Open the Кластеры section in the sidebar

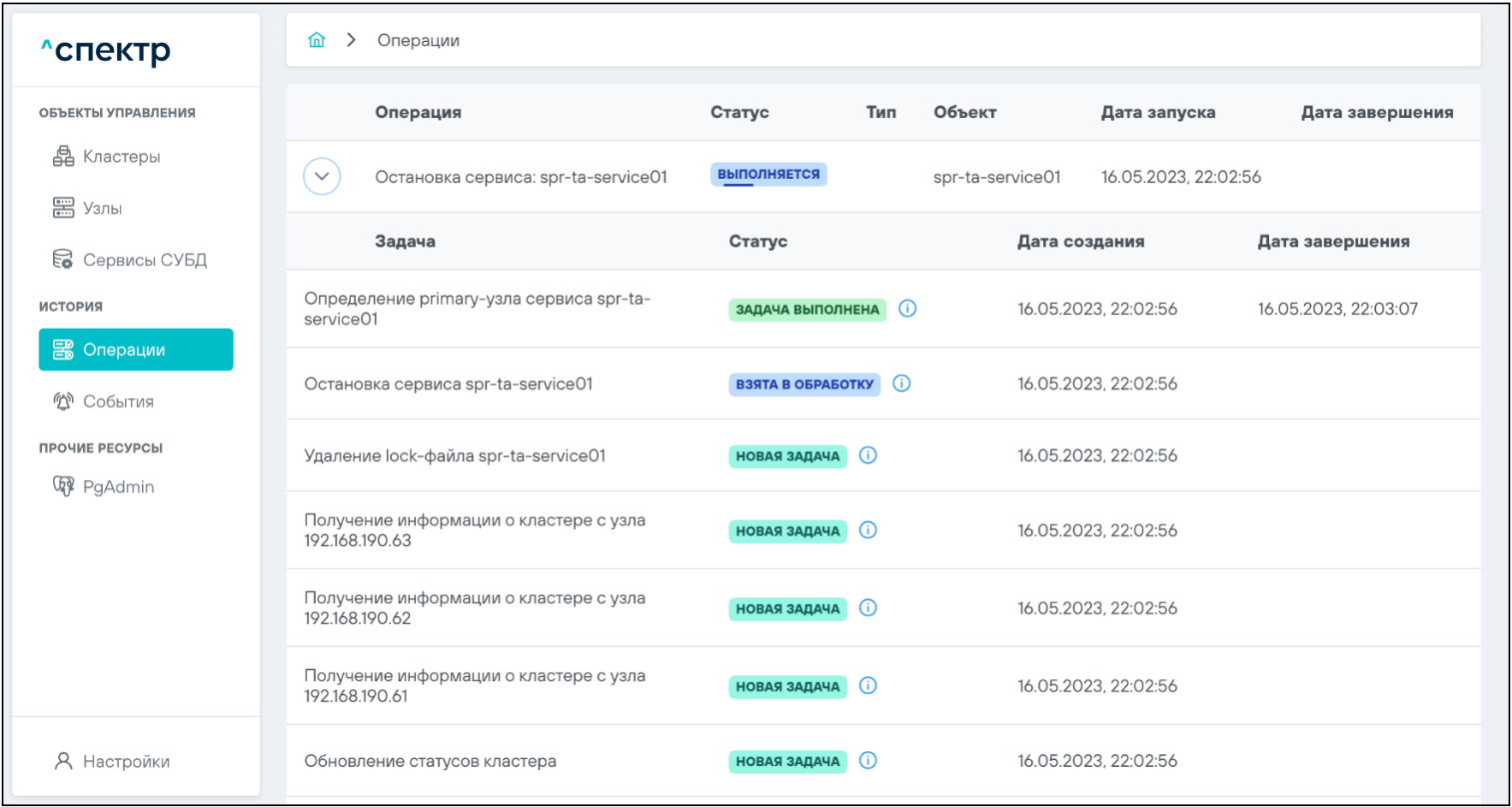120,157
